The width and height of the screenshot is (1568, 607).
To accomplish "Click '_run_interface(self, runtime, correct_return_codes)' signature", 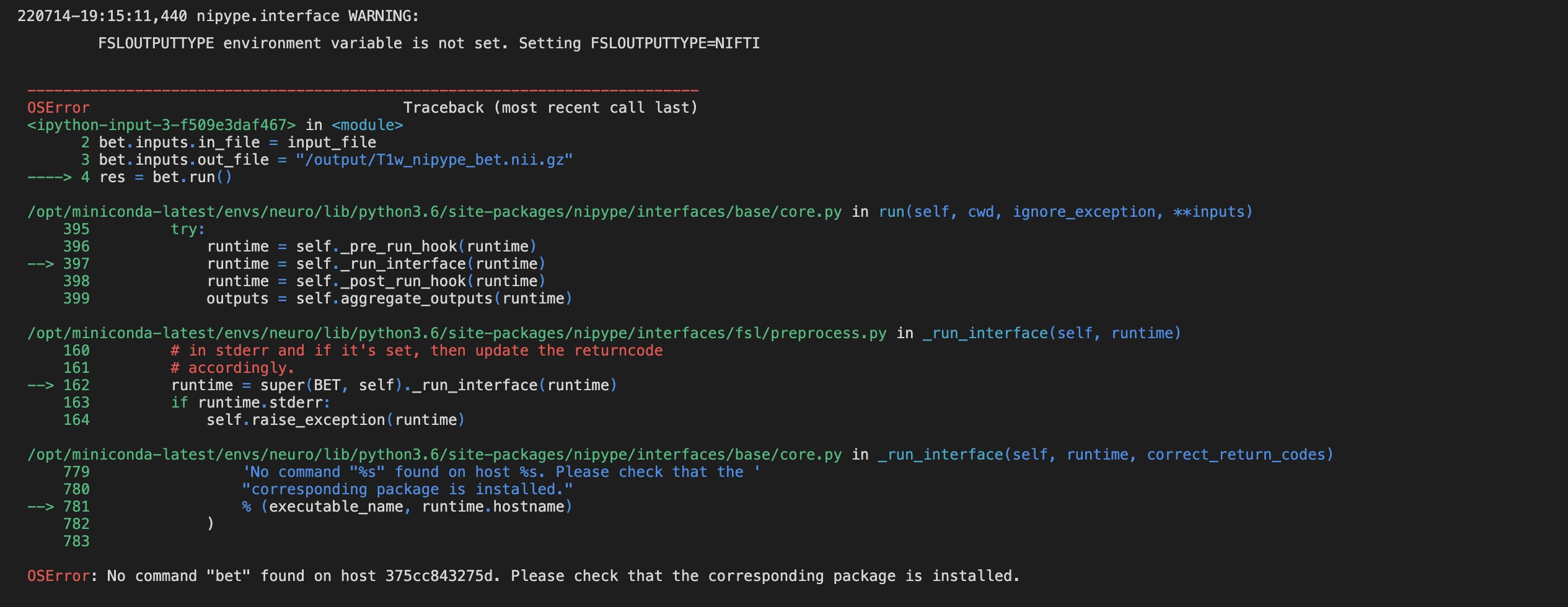I will point(1106,455).
